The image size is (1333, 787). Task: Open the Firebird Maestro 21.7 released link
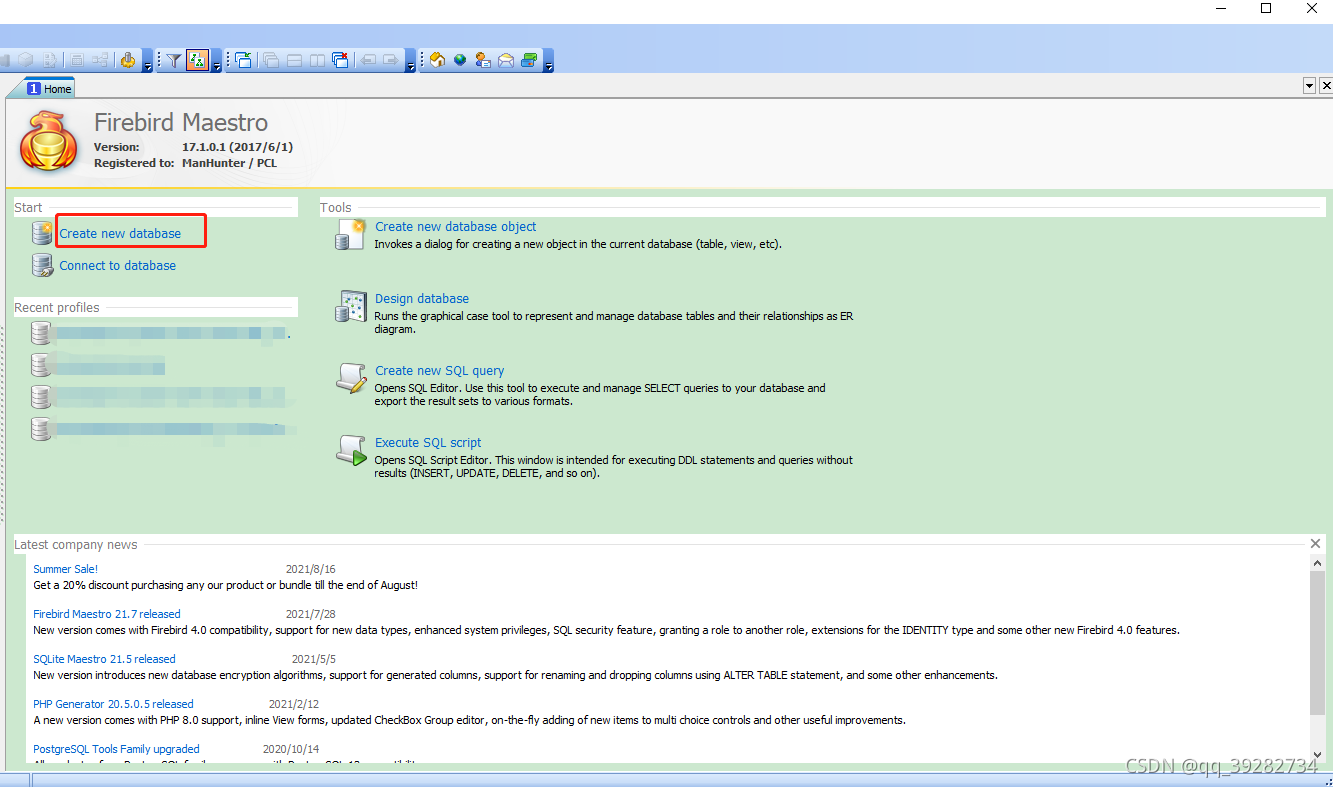pyautogui.click(x=107, y=614)
